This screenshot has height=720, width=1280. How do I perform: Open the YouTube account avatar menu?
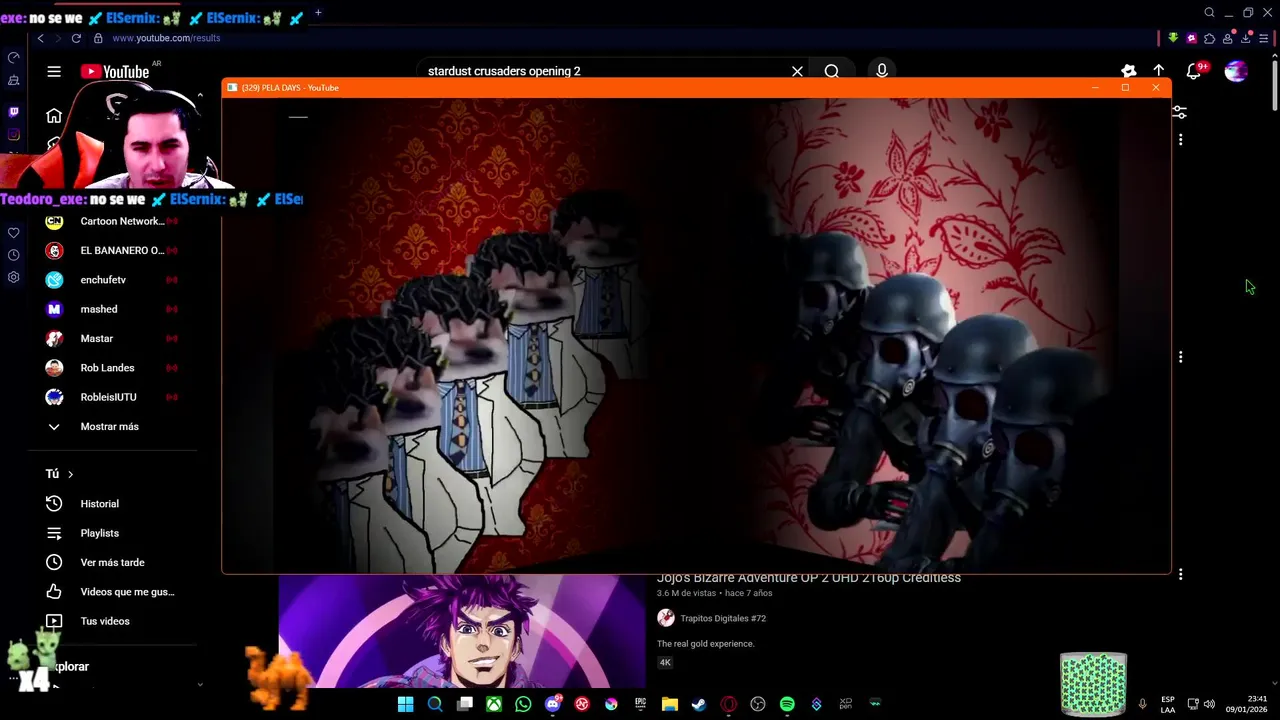click(x=1236, y=71)
